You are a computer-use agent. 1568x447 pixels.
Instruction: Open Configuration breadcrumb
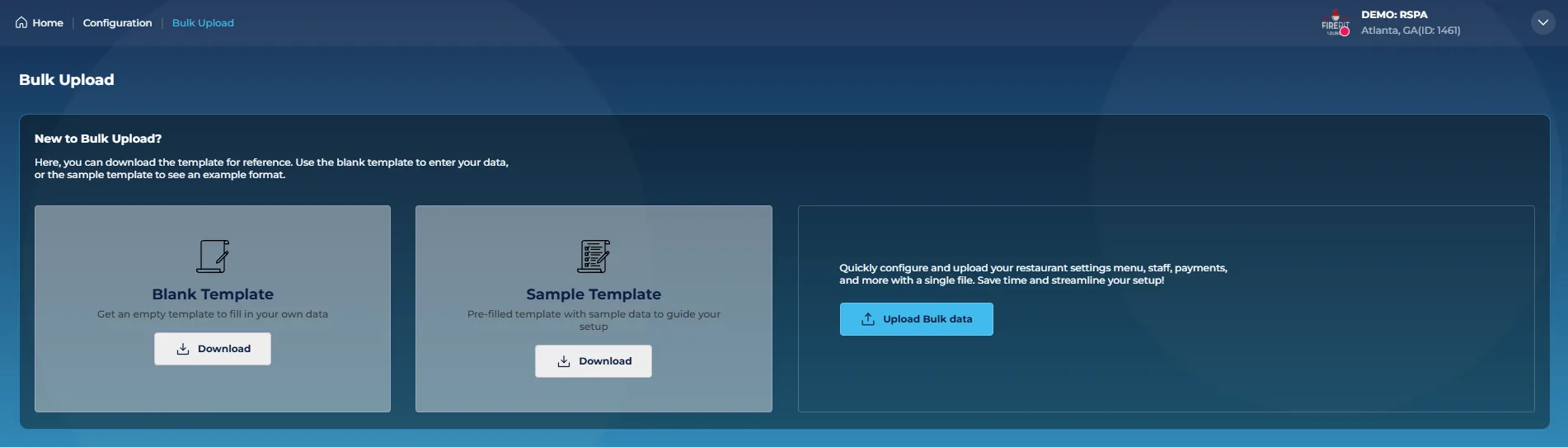coord(117,23)
